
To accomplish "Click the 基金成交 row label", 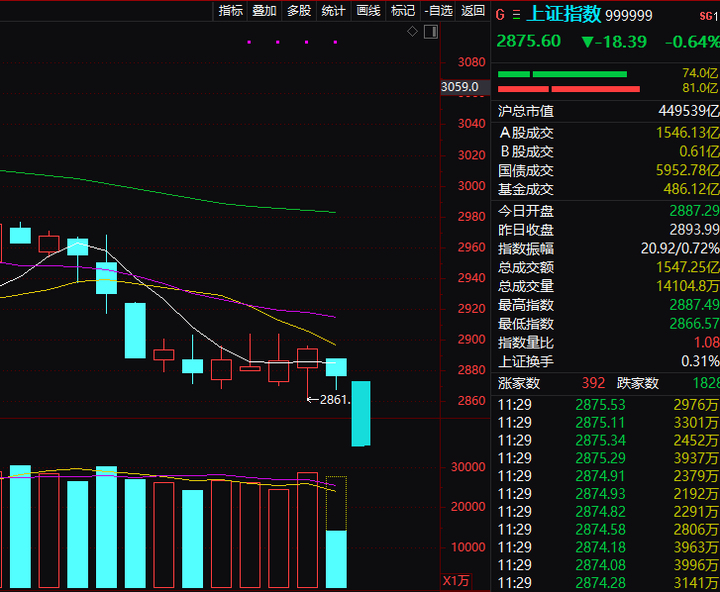I will point(526,189).
